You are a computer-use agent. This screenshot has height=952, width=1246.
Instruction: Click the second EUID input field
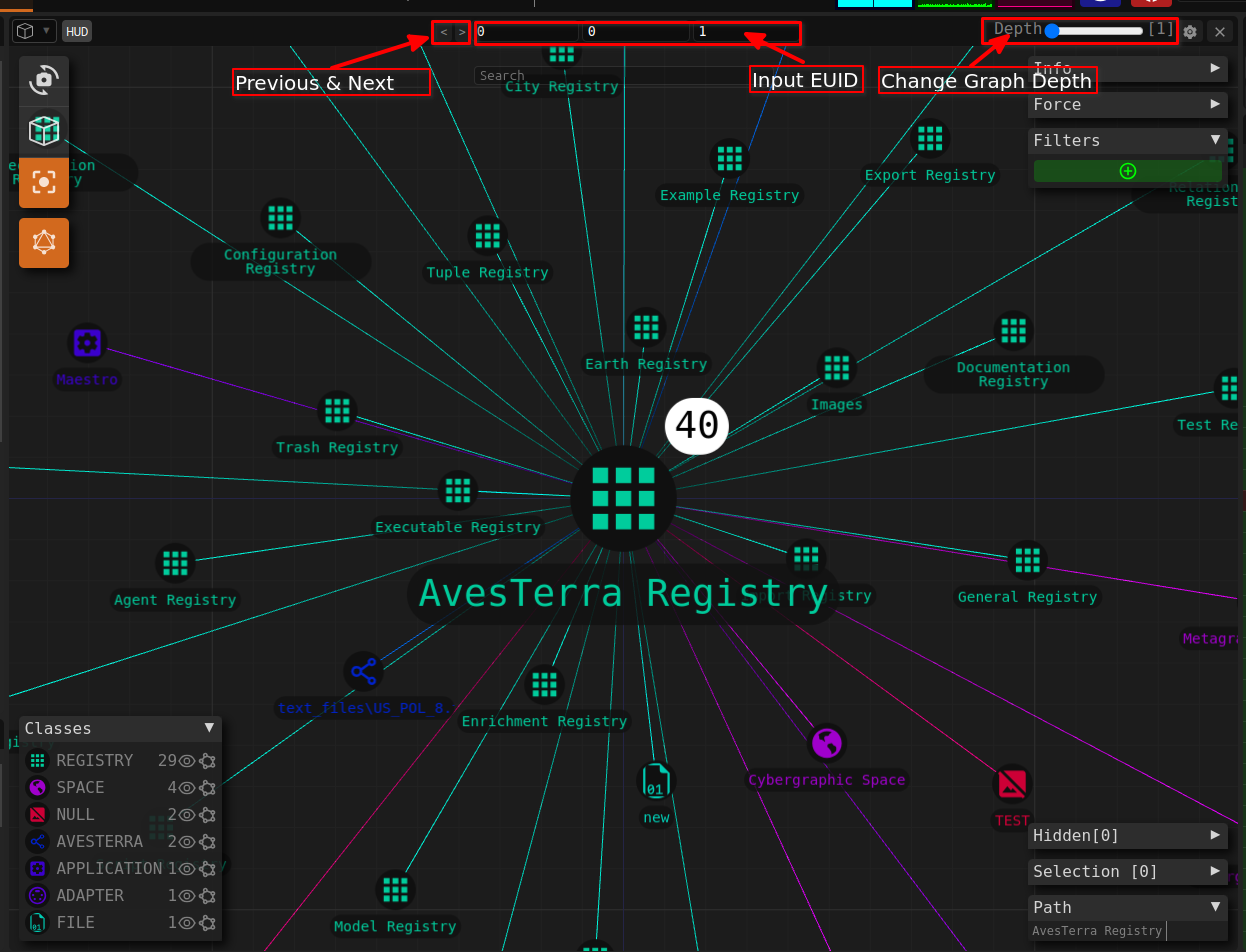pos(636,32)
